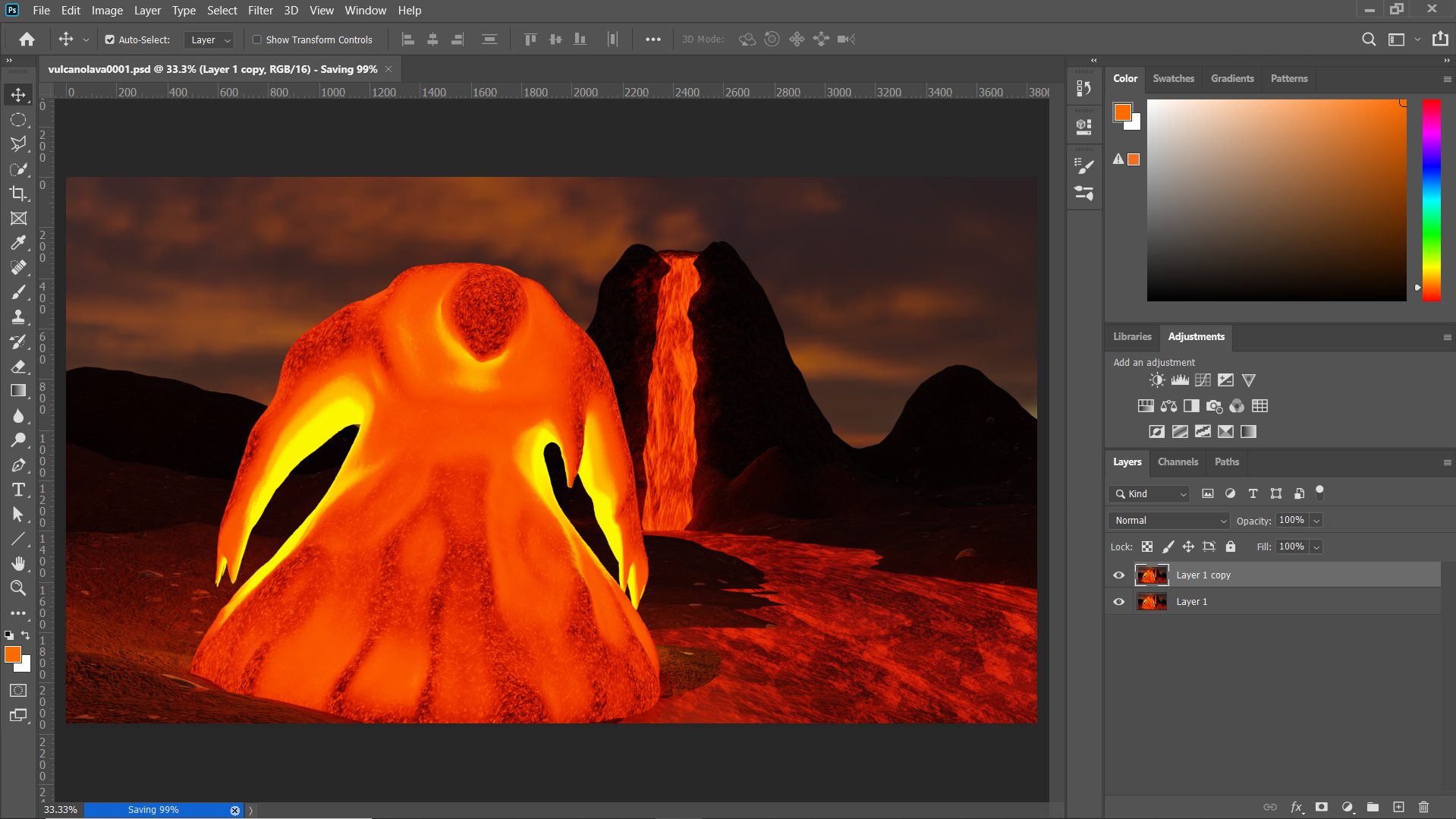Screen dimensions: 1456x819
Task: Open the workspace switcher dropdown arrow
Action: [1417, 39]
